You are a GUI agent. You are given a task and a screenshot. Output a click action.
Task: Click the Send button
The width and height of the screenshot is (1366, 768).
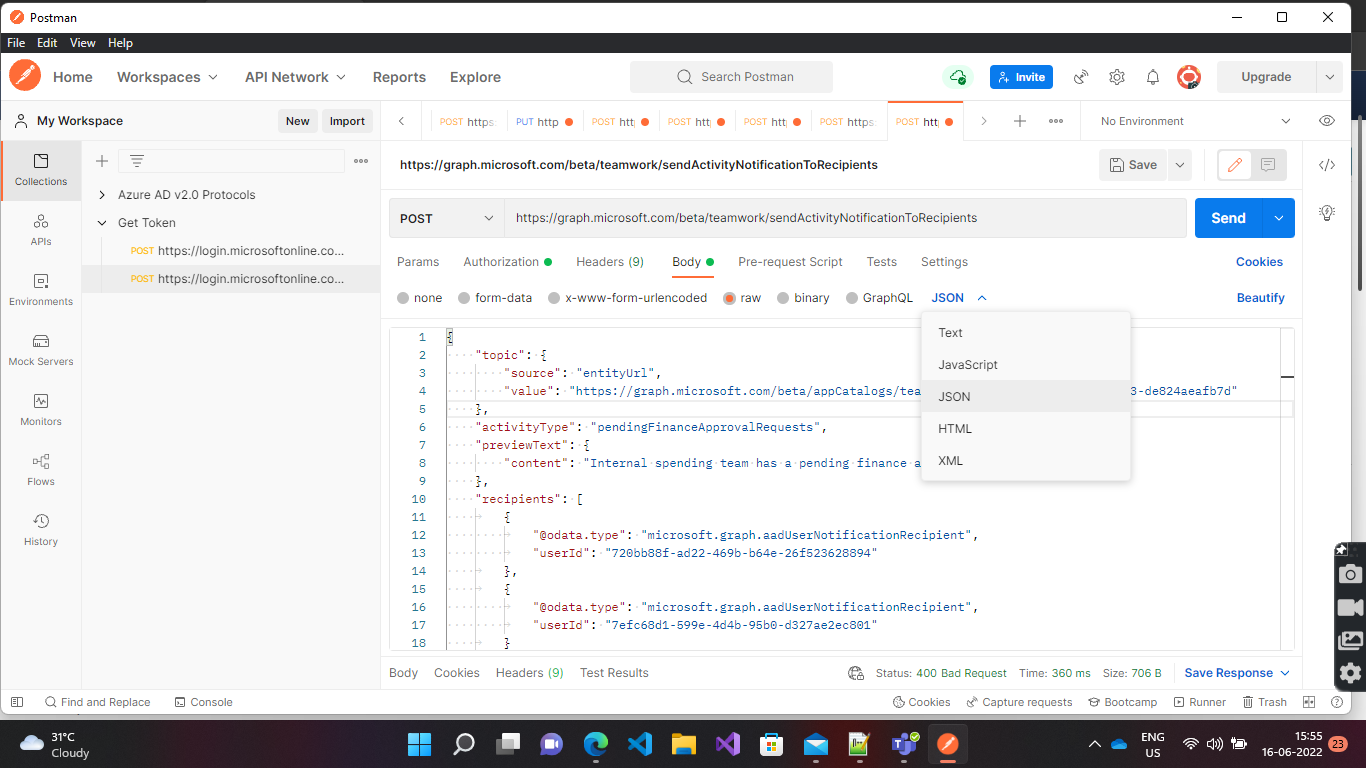[x=1228, y=217]
